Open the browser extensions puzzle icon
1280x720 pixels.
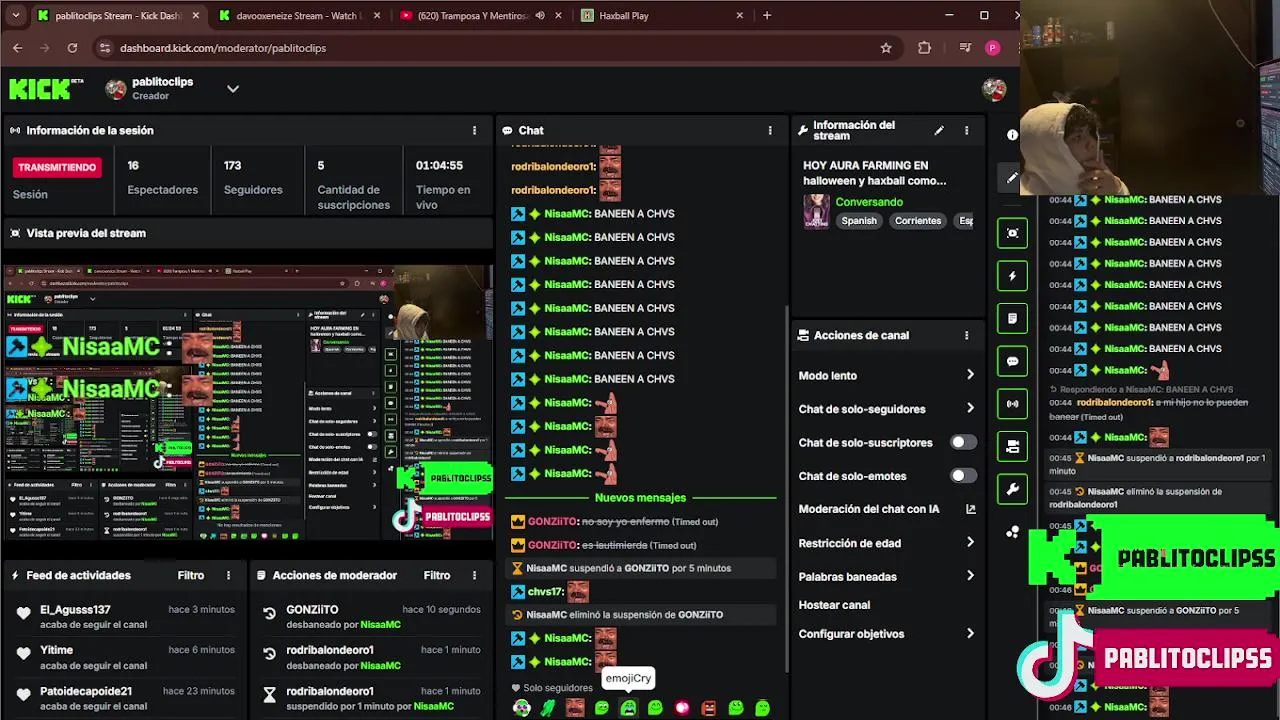coord(924,48)
